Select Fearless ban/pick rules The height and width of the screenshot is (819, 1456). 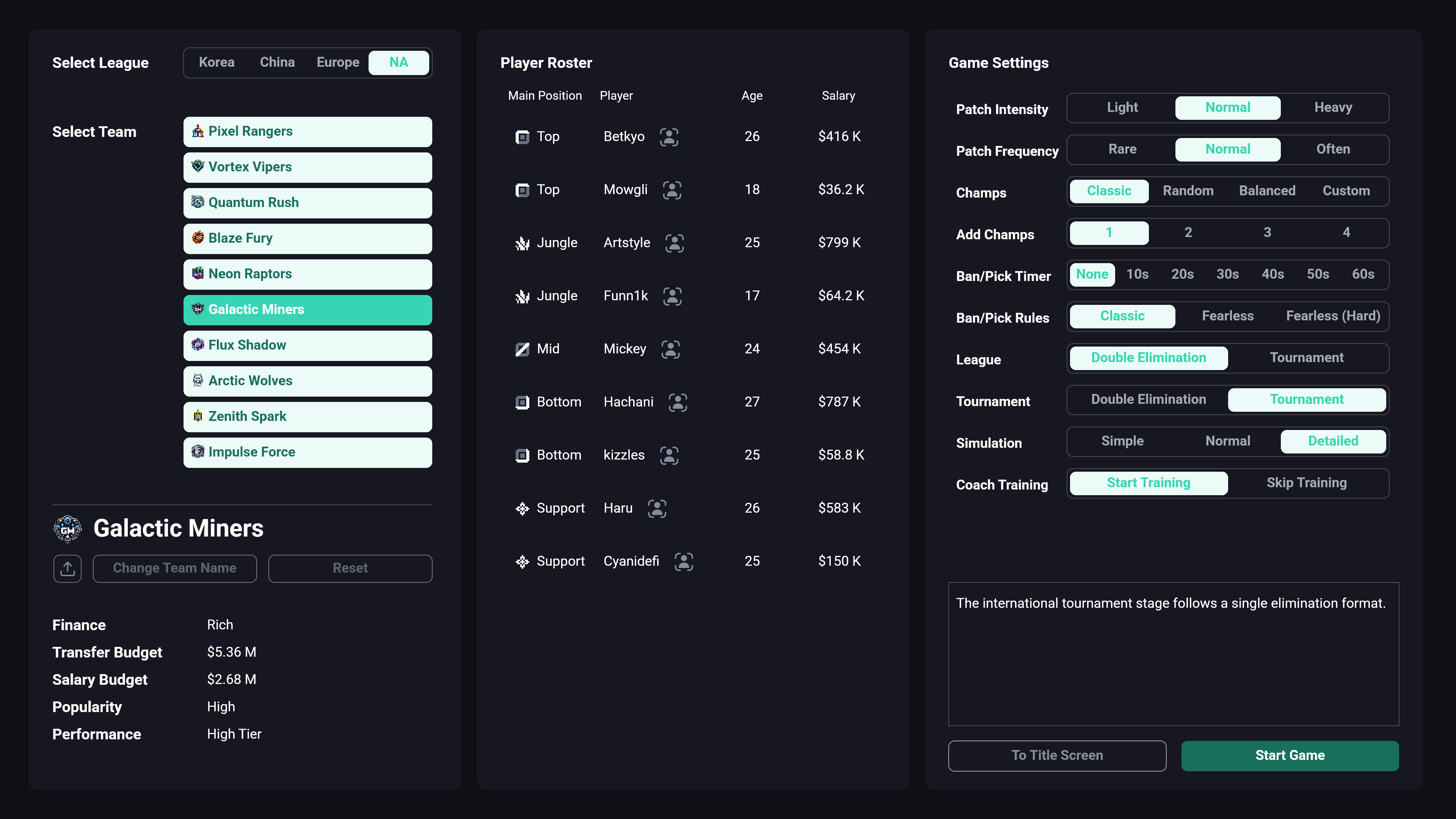click(1228, 317)
